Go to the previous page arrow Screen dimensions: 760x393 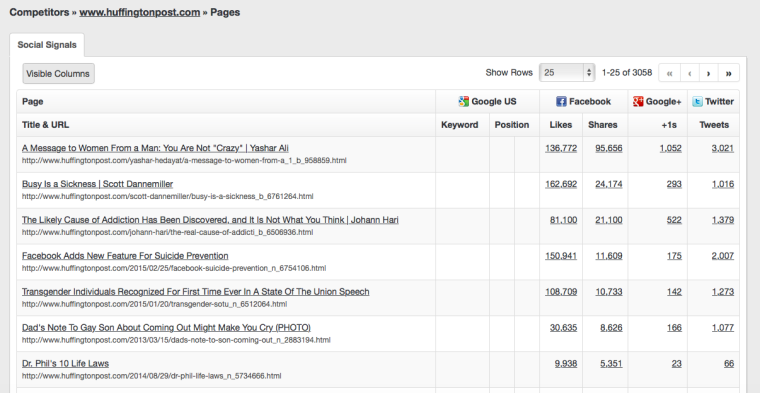coord(689,73)
